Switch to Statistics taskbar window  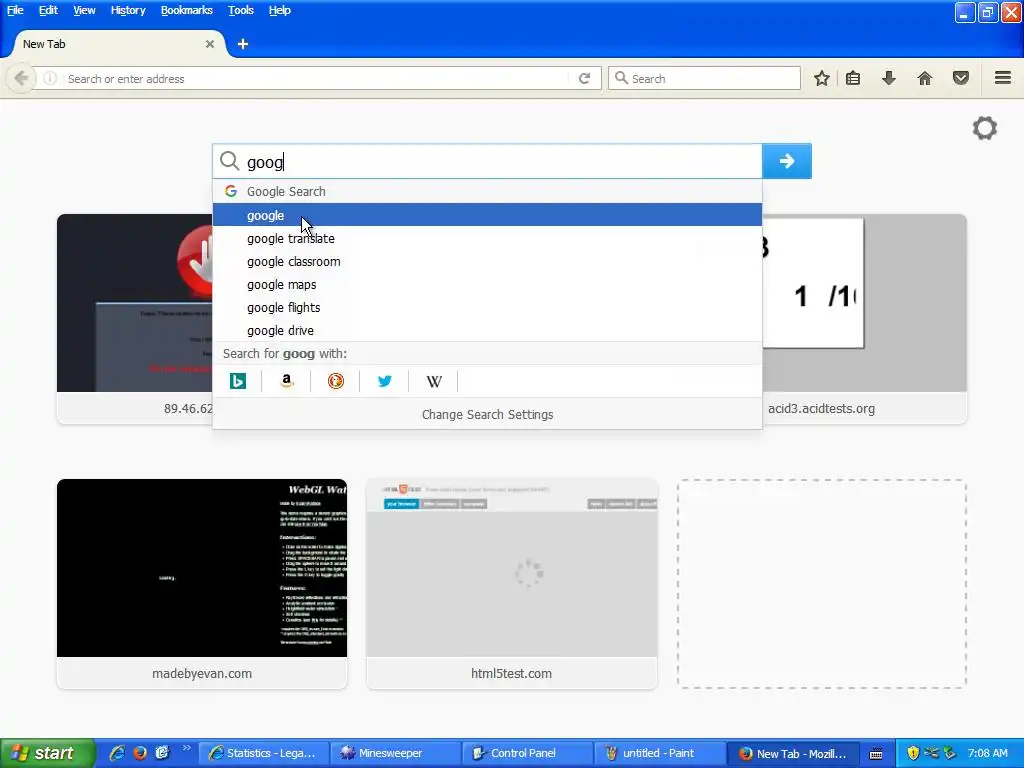263,753
